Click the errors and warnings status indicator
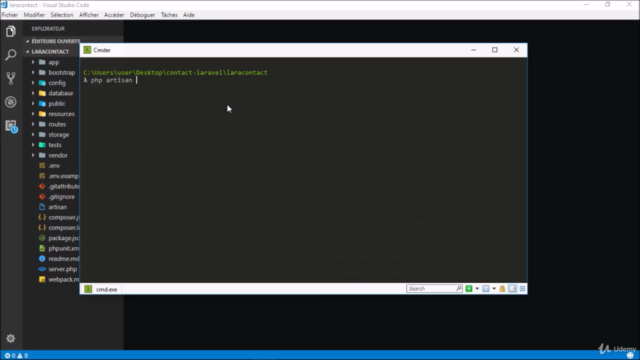 [x=16, y=356]
